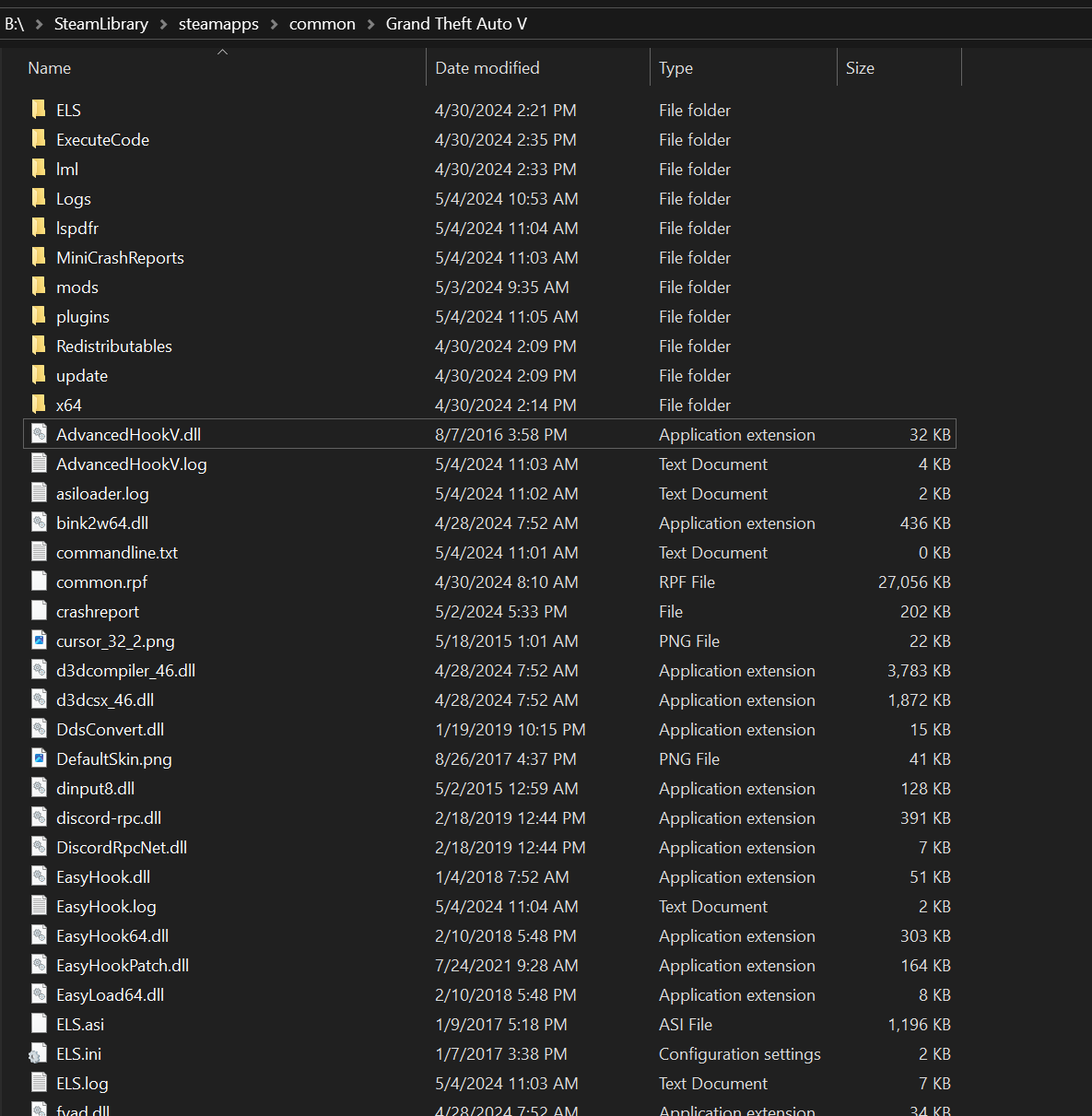Click the ELS folder icon

[39, 111]
